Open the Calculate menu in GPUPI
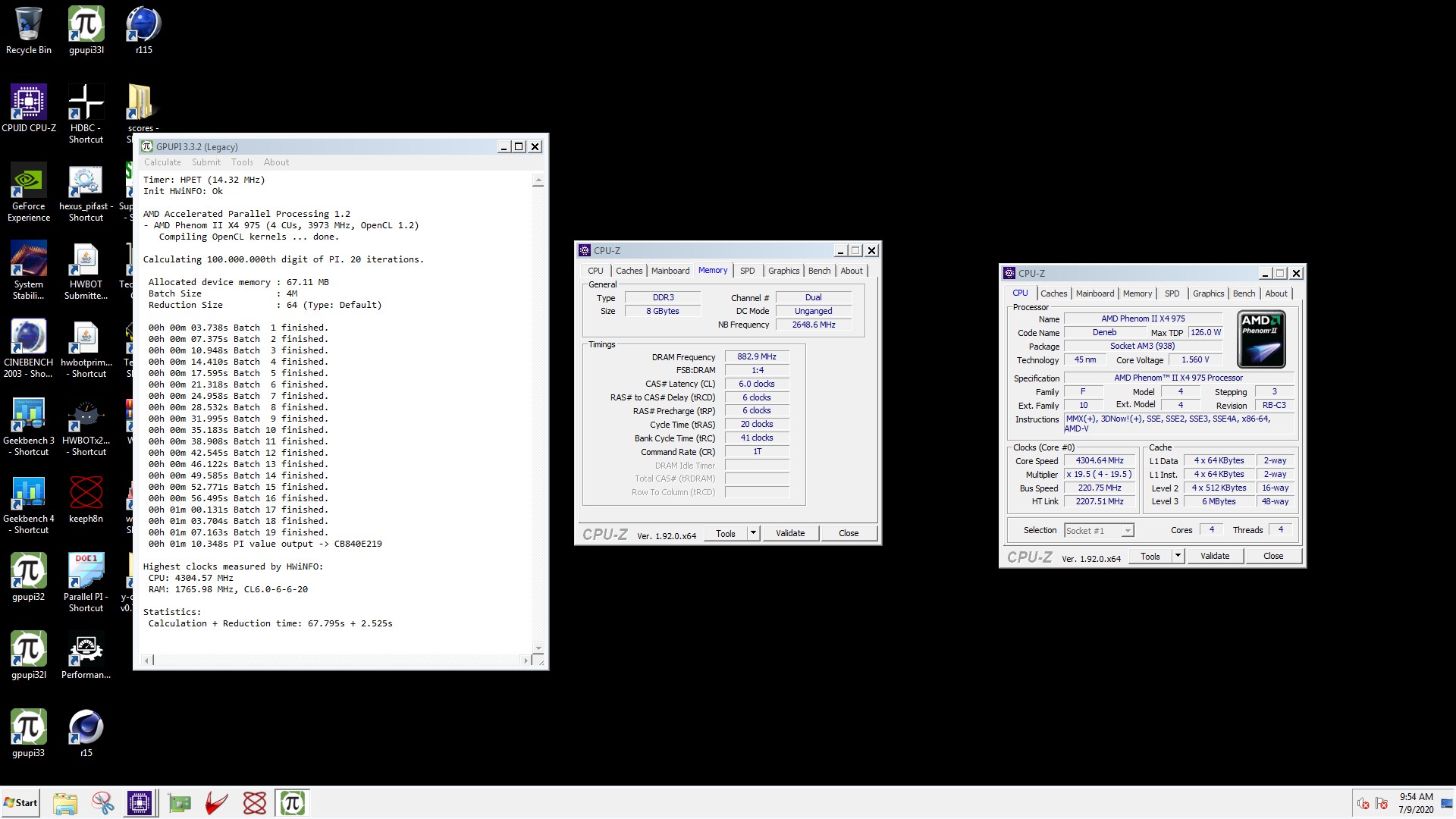1456x819 pixels. coord(162,162)
